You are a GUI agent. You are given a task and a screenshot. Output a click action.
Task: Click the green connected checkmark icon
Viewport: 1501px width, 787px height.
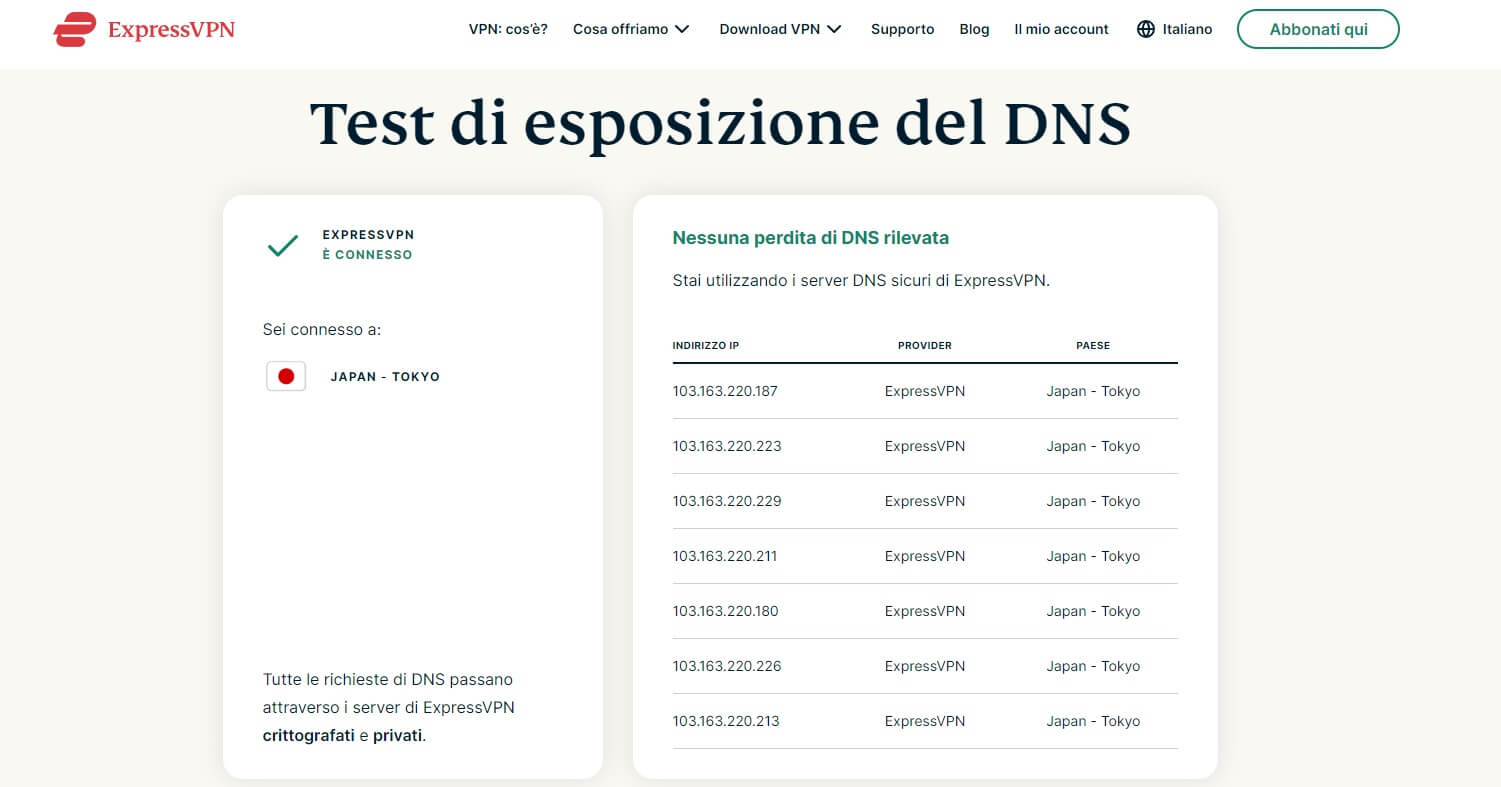click(x=283, y=245)
